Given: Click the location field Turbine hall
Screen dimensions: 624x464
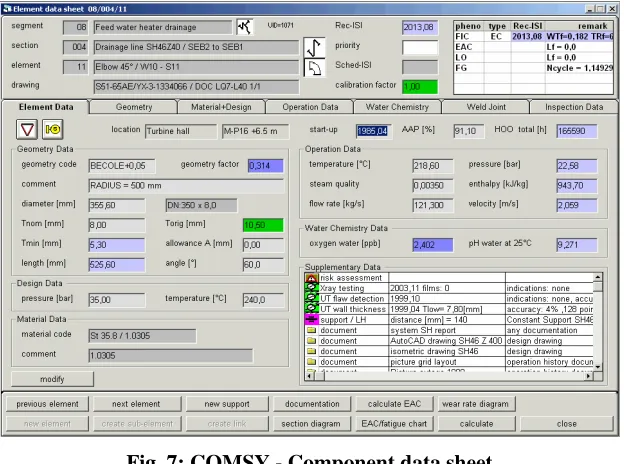Looking at the screenshot, I should click(x=181, y=131).
